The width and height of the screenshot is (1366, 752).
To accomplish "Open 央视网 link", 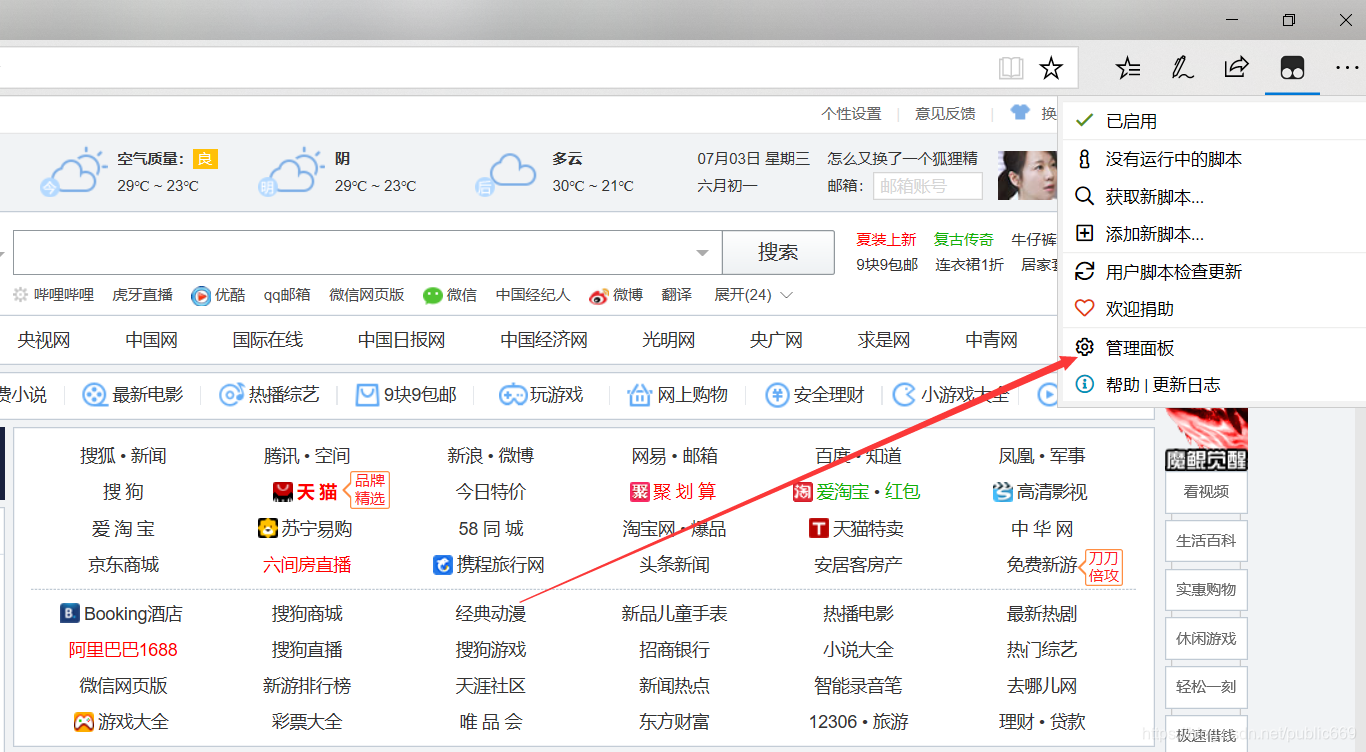I will [x=44, y=340].
